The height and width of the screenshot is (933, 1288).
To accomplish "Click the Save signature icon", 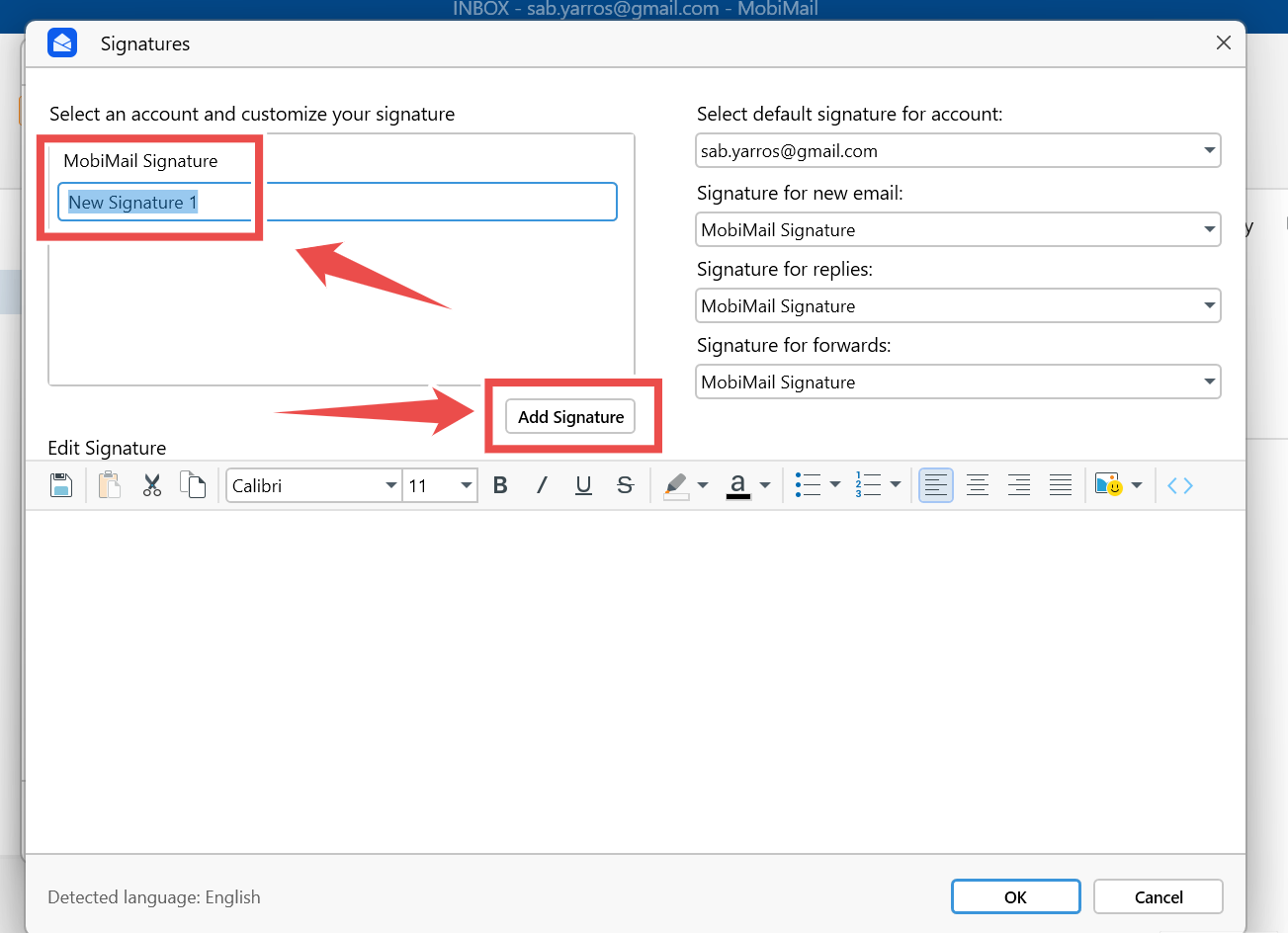I will click(61, 485).
